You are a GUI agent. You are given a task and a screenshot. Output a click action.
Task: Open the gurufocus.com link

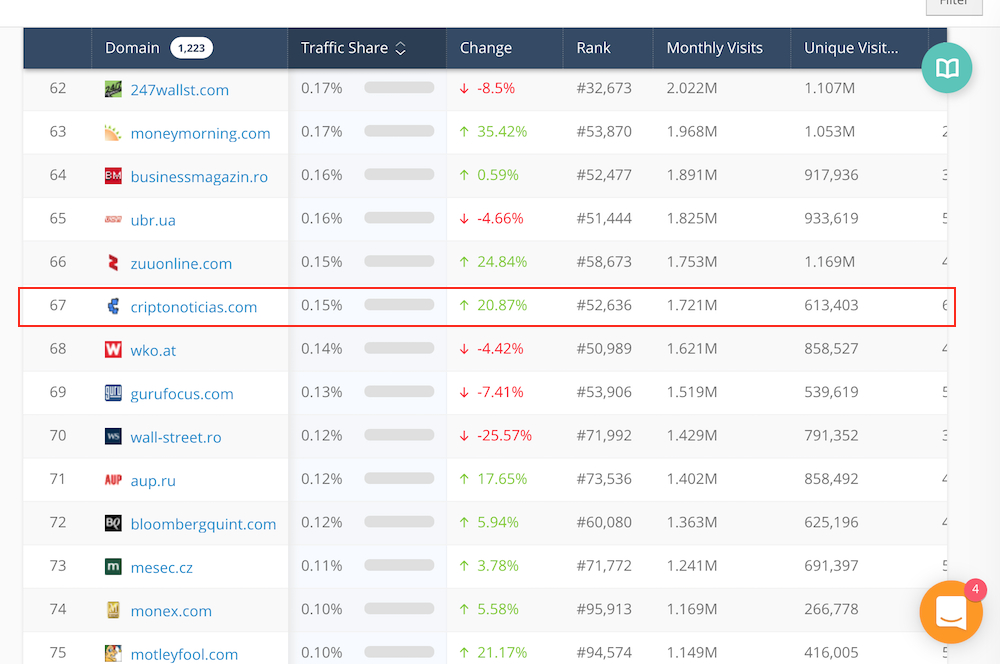pyautogui.click(x=182, y=394)
